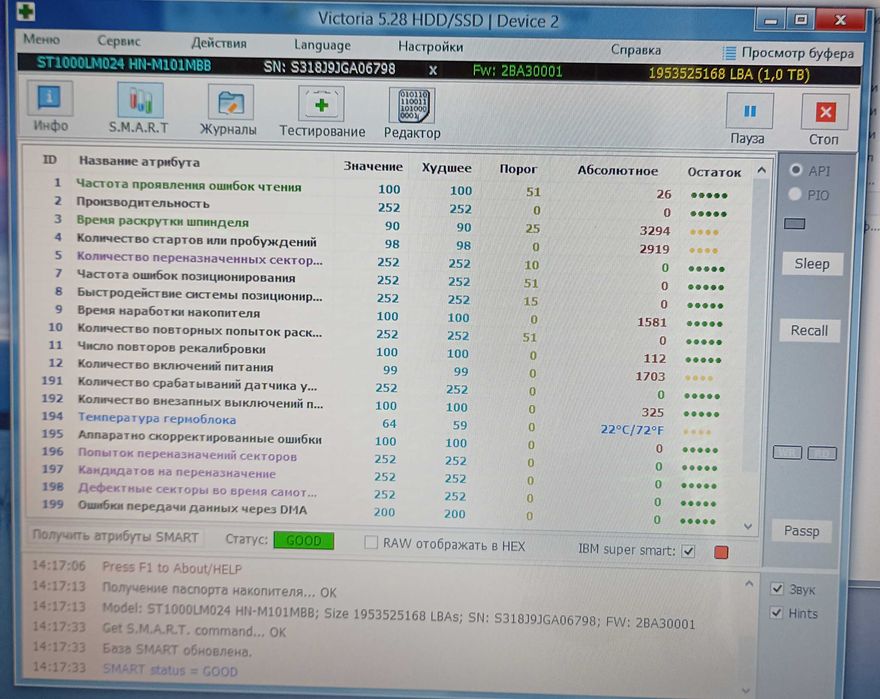
Task: Open the Справка help menu
Action: [x=636, y=50]
